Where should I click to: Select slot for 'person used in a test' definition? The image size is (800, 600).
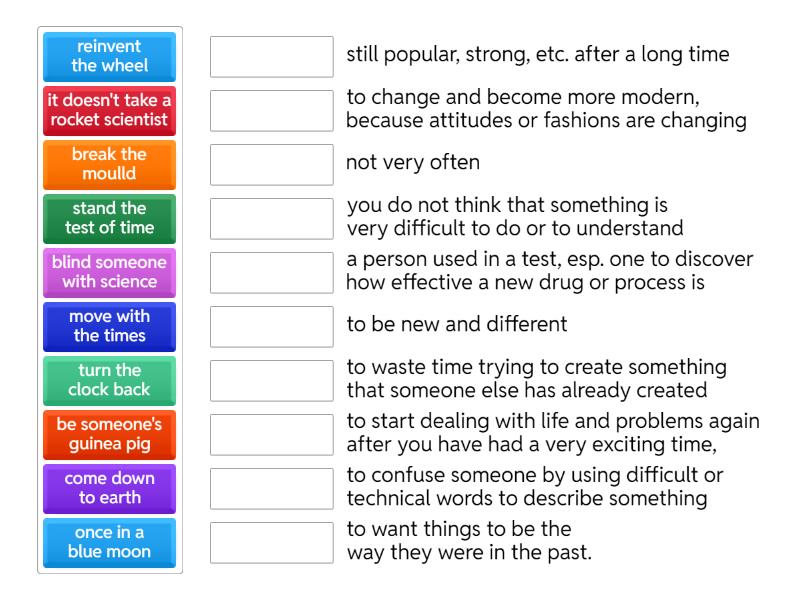point(272,273)
